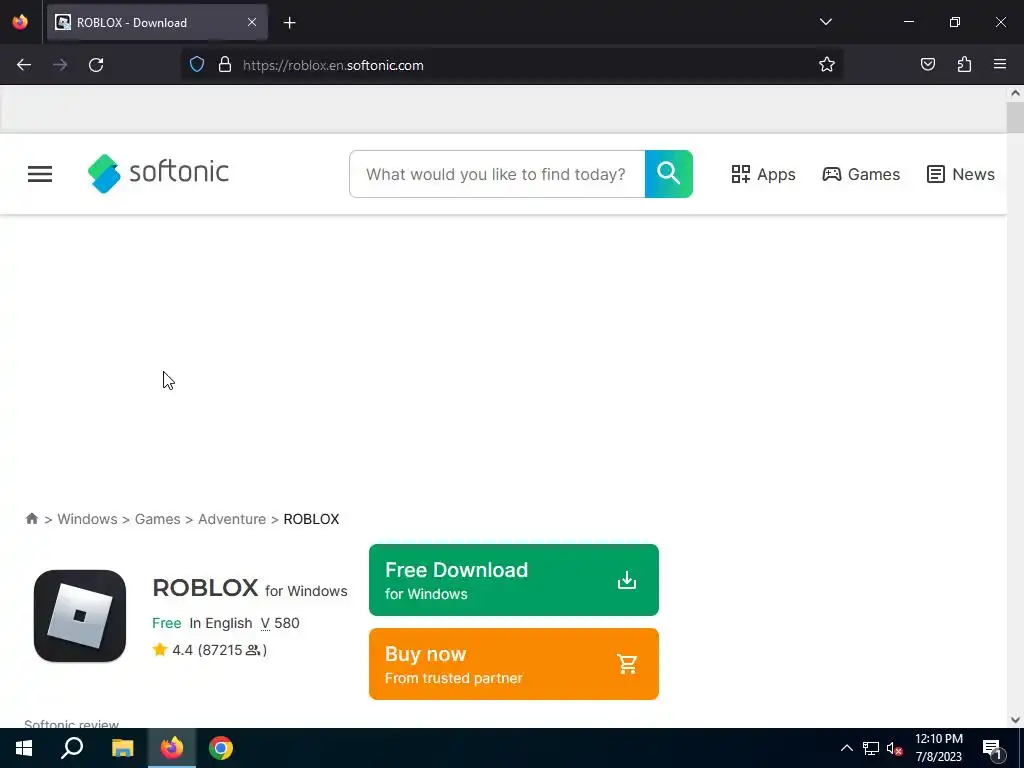
Task: Click the site security padlock icon
Action: point(225,65)
